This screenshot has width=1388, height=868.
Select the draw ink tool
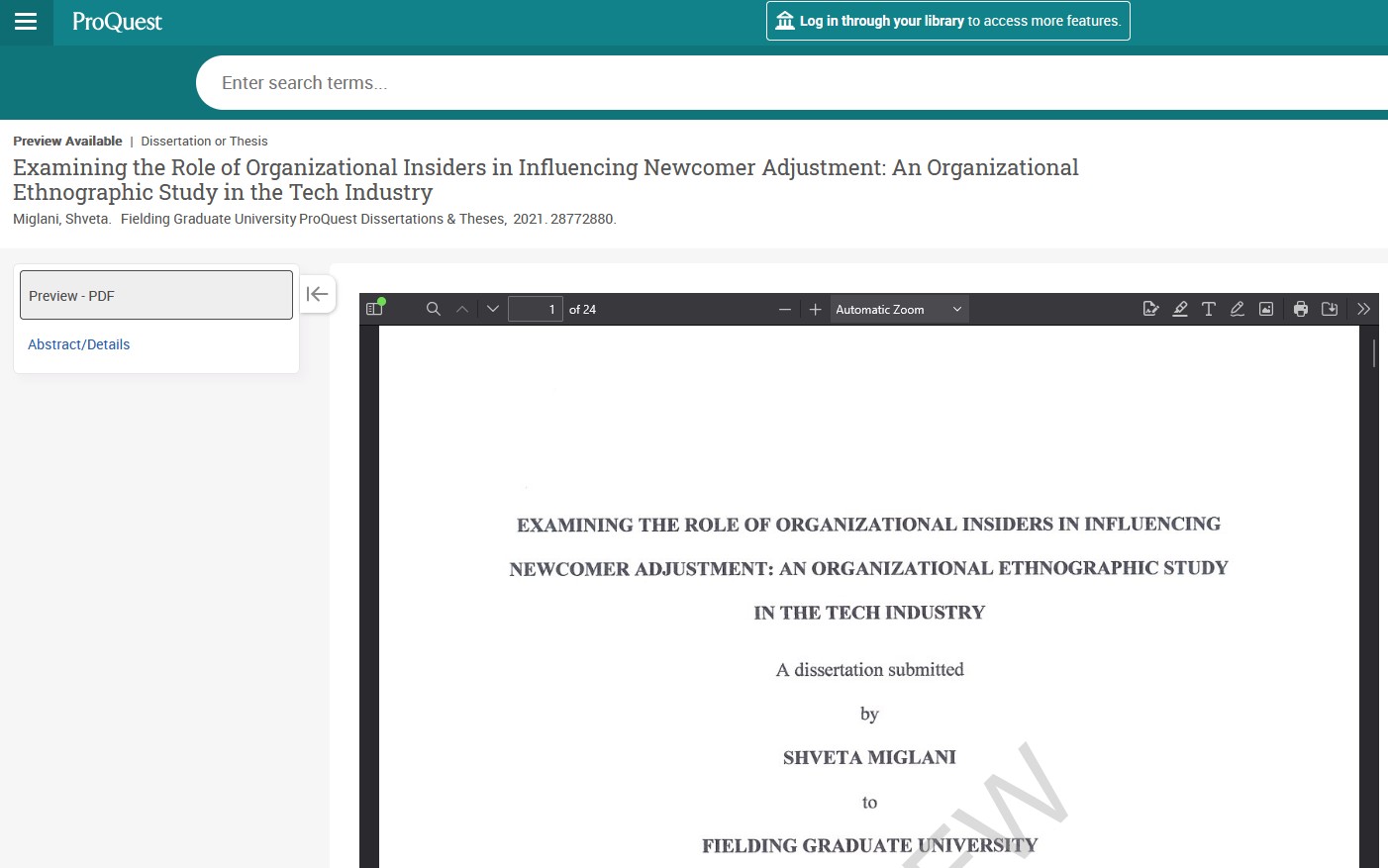click(x=1238, y=309)
